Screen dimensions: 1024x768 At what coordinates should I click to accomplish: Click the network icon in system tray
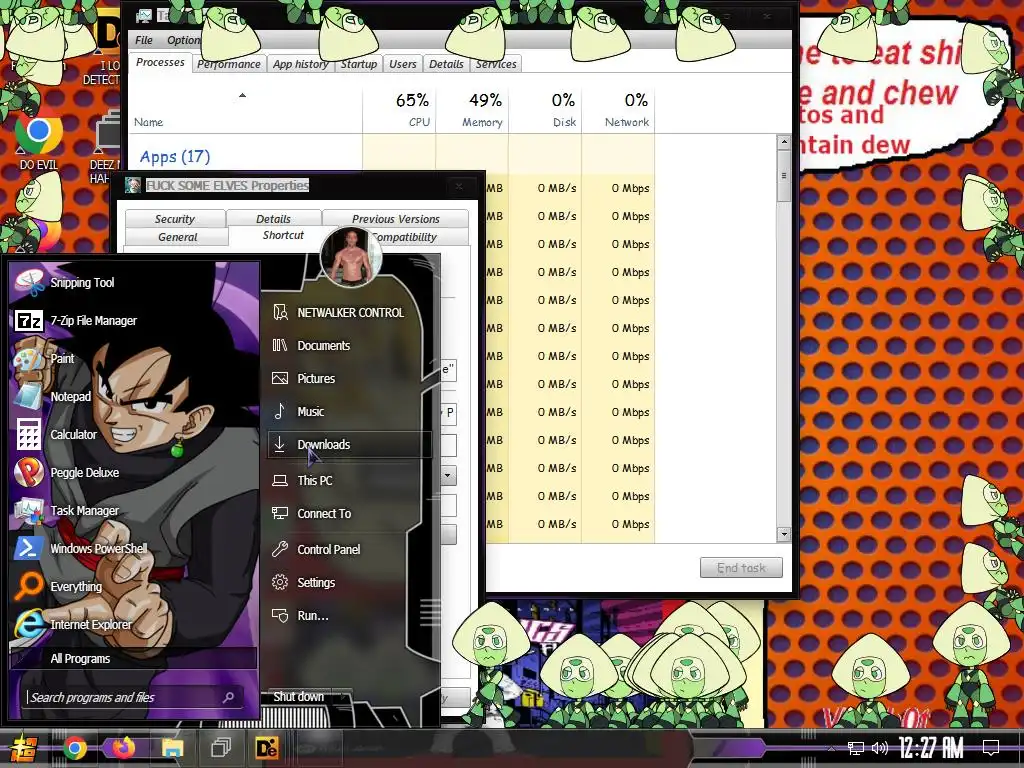(855, 748)
